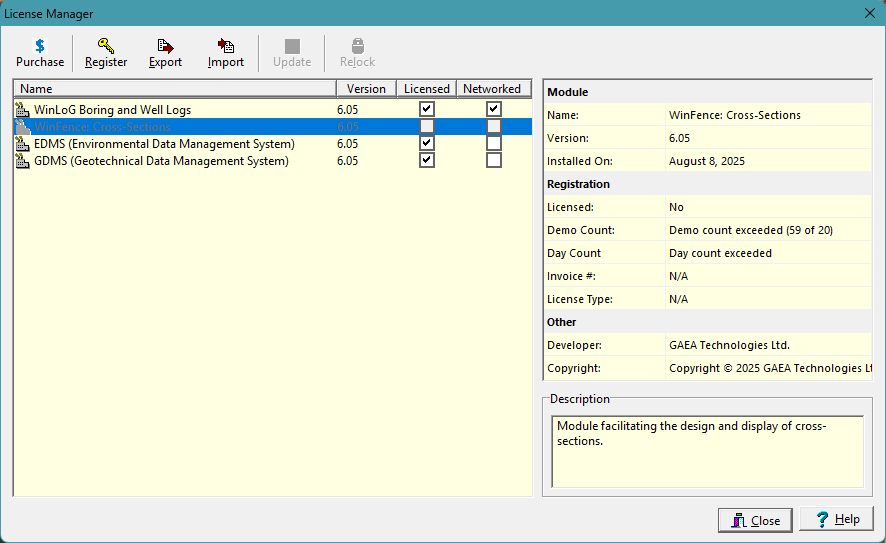Close the License Manager window
Screen dimensions: 886x543
coord(870,13)
